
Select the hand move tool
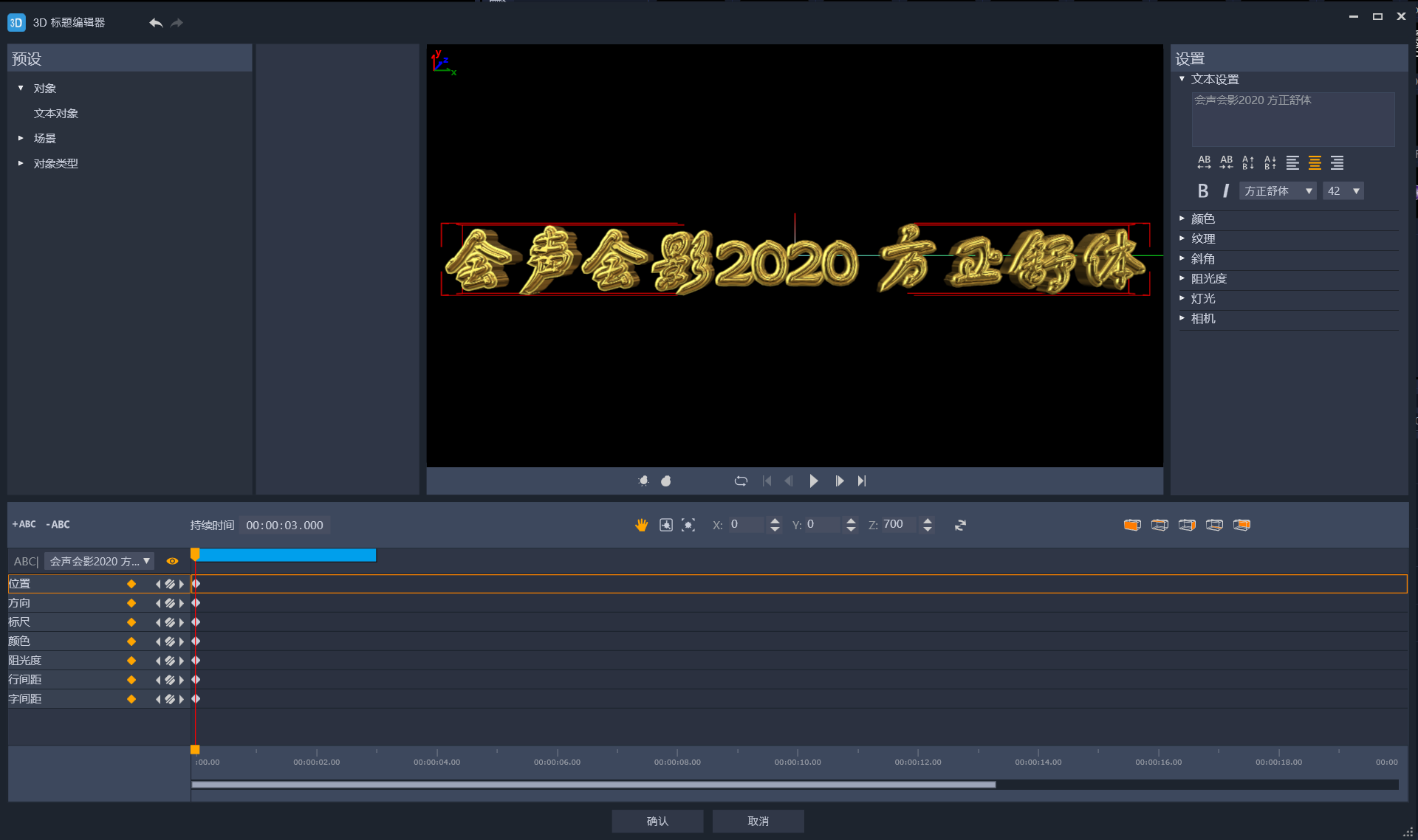[x=641, y=525]
